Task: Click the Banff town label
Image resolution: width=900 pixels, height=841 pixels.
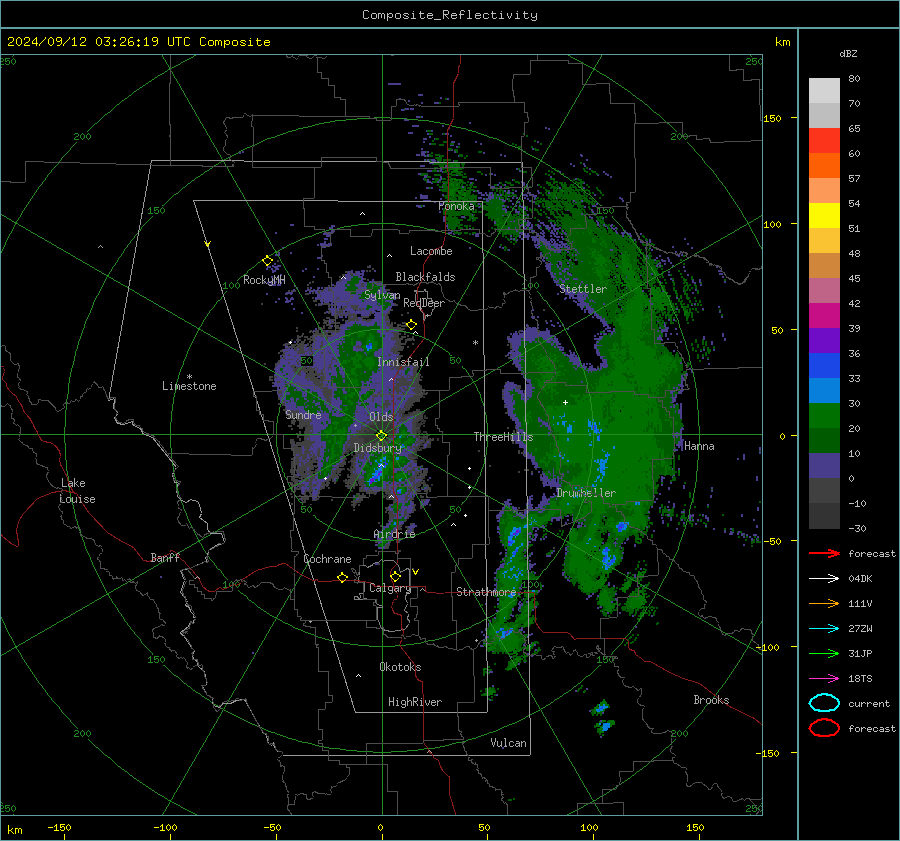Action: click(165, 558)
